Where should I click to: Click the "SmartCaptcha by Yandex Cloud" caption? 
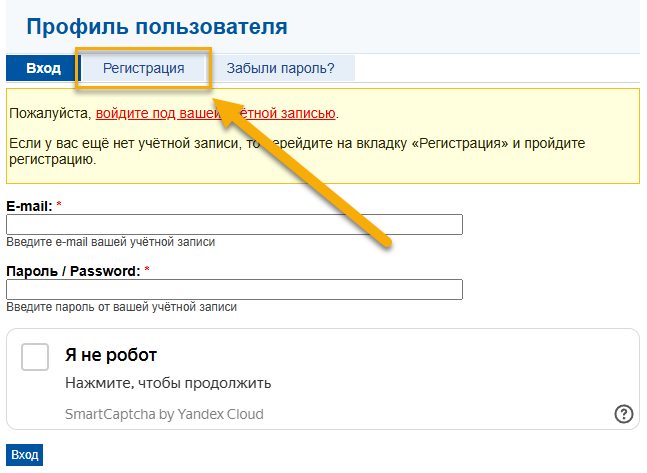point(164,414)
